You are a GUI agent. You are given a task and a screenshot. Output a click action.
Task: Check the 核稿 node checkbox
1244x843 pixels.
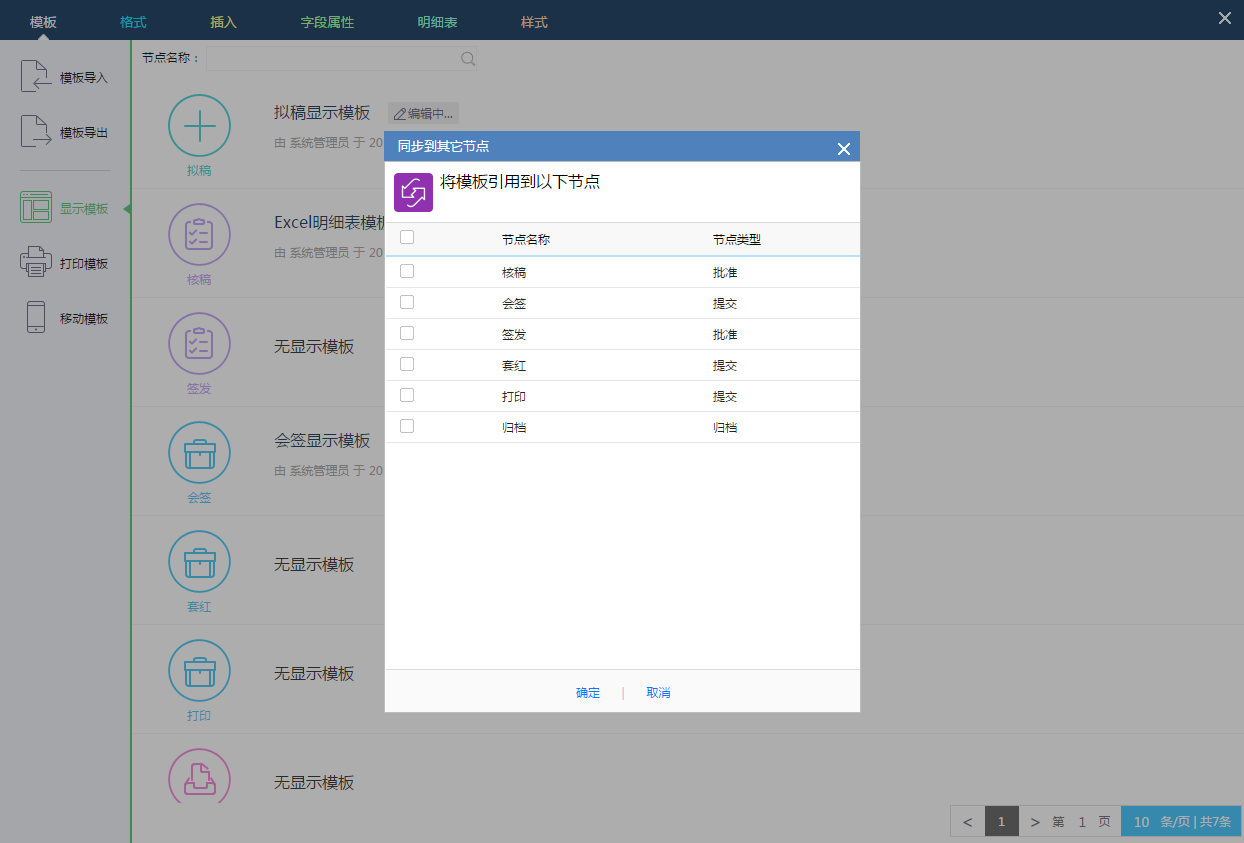click(x=407, y=271)
